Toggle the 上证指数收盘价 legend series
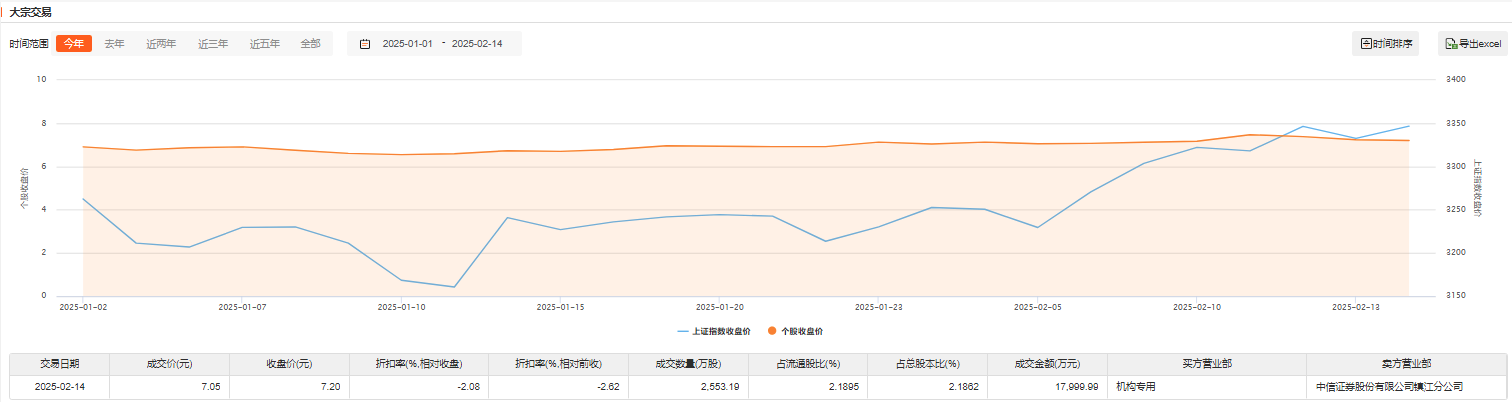The width and height of the screenshot is (1512, 402). click(x=713, y=330)
